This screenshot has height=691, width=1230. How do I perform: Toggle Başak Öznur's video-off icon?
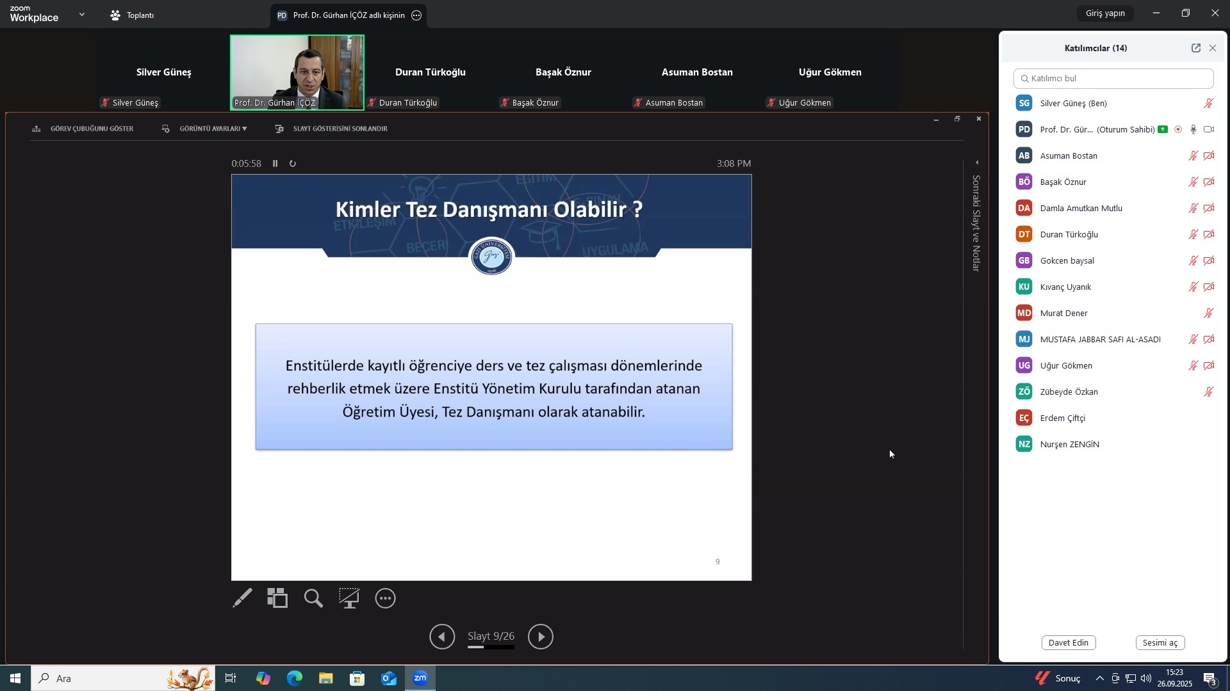pos(1209,182)
